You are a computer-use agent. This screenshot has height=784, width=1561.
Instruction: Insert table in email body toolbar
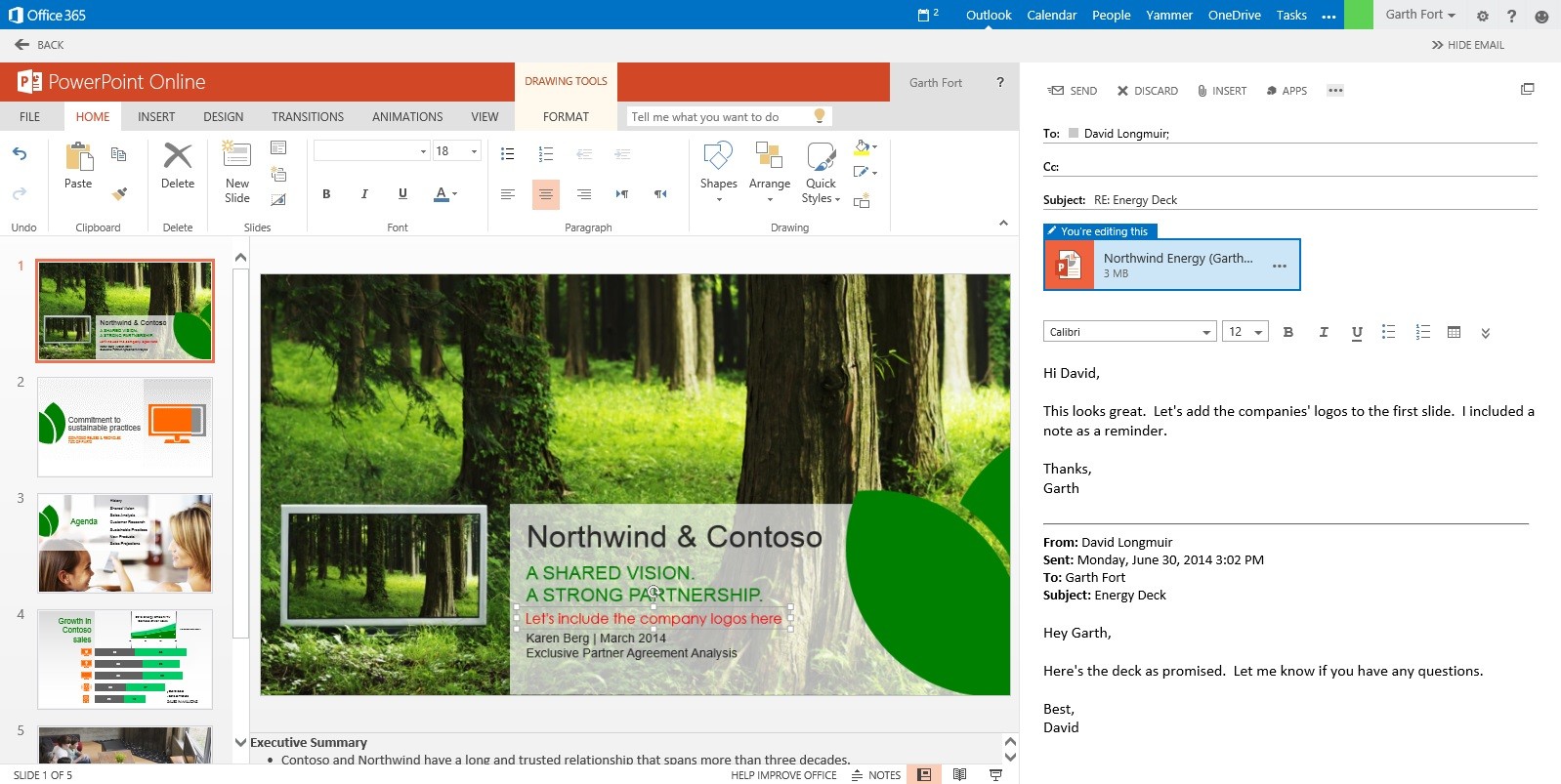pyautogui.click(x=1454, y=332)
